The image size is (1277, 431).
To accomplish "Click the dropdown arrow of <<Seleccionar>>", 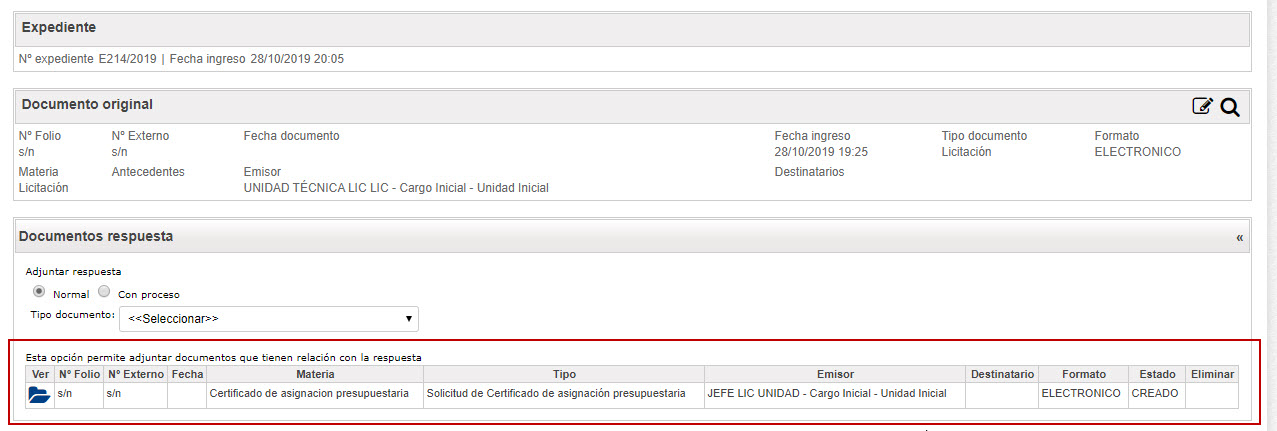I will (x=409, y=319).
